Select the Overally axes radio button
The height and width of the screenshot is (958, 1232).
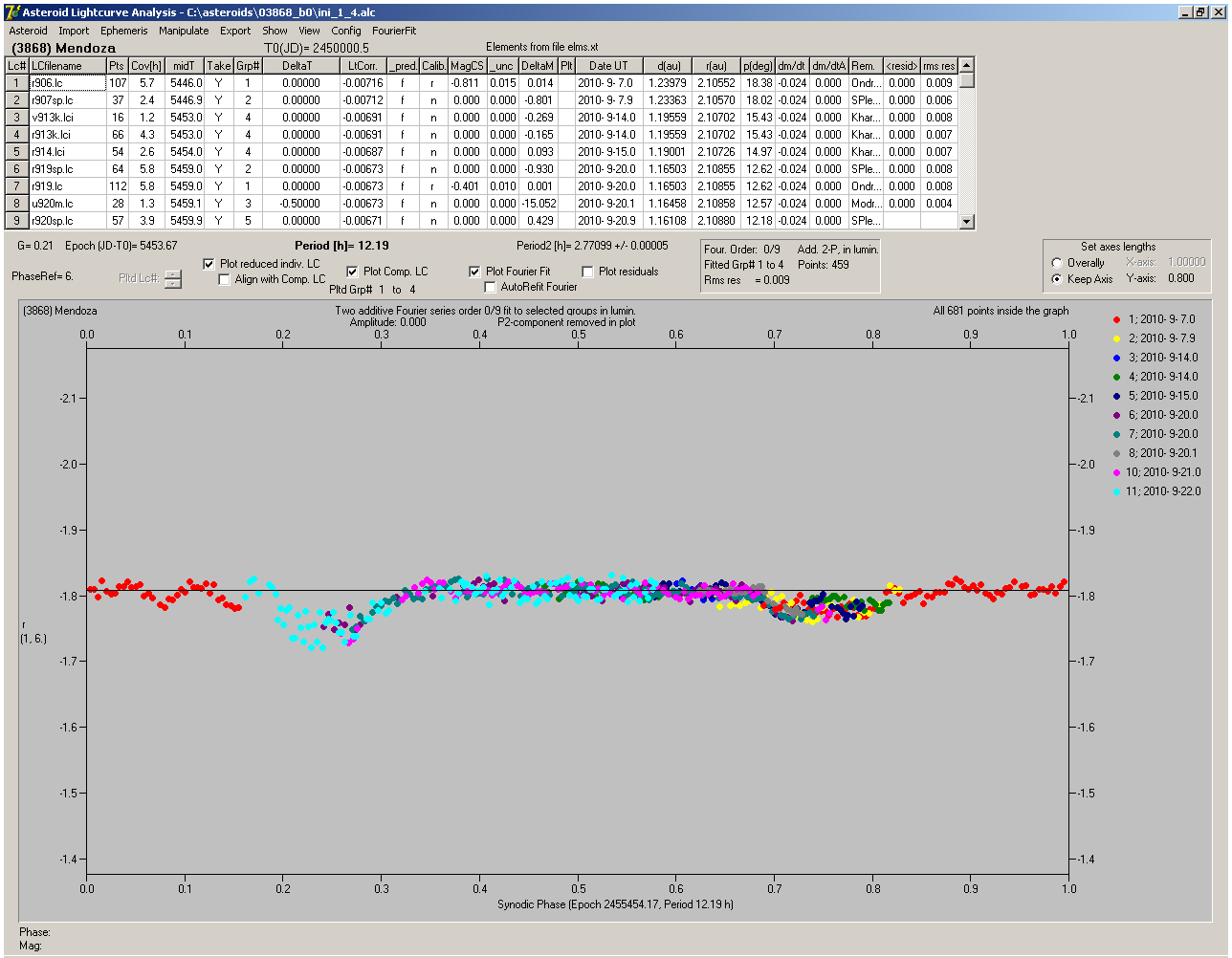click(1057, 263)
